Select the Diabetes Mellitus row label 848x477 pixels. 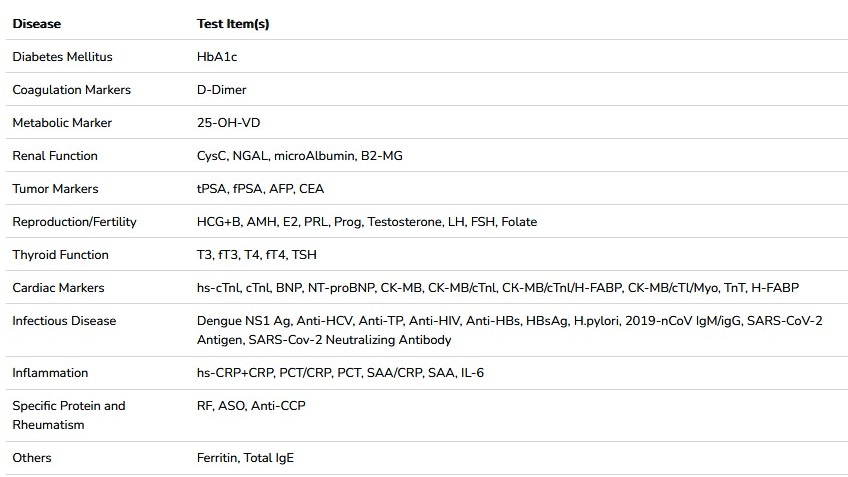click(62, 57)
